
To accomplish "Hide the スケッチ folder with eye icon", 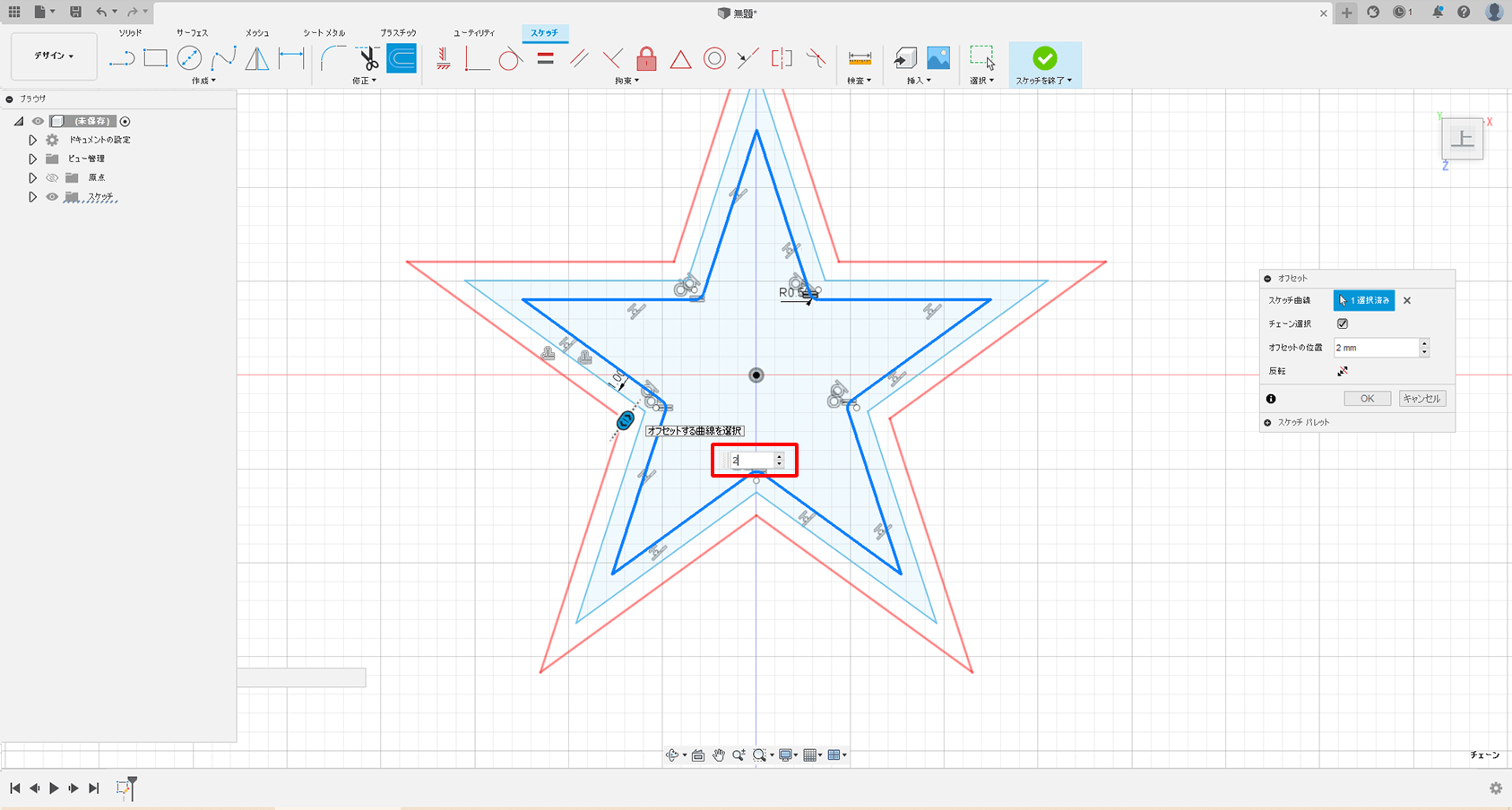I will (52, 197).
